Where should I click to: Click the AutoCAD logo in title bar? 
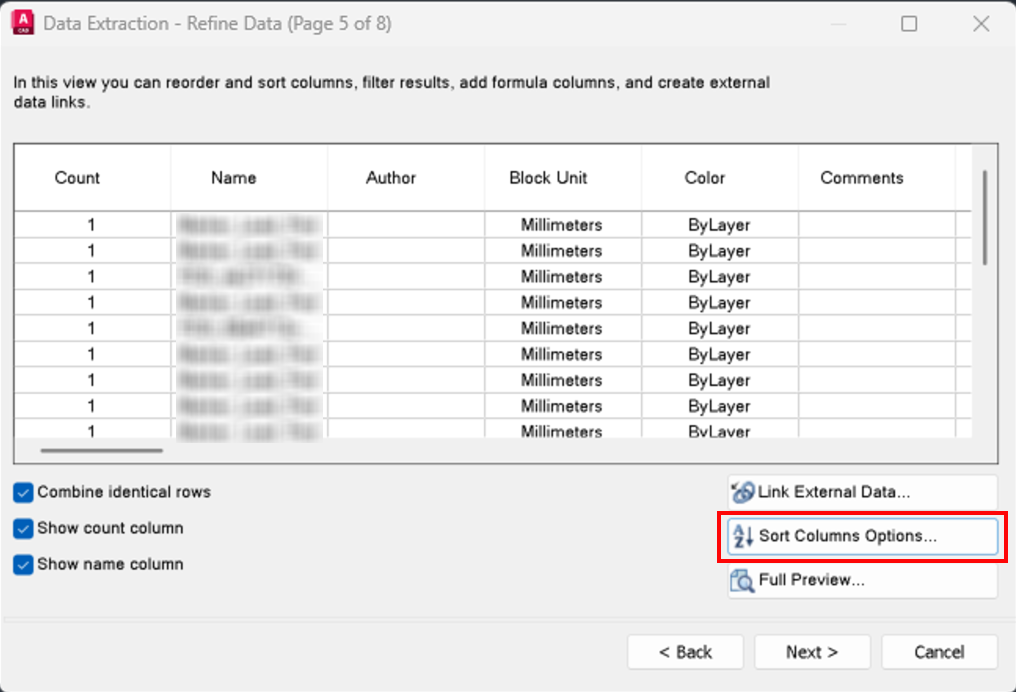pos(23,22)
